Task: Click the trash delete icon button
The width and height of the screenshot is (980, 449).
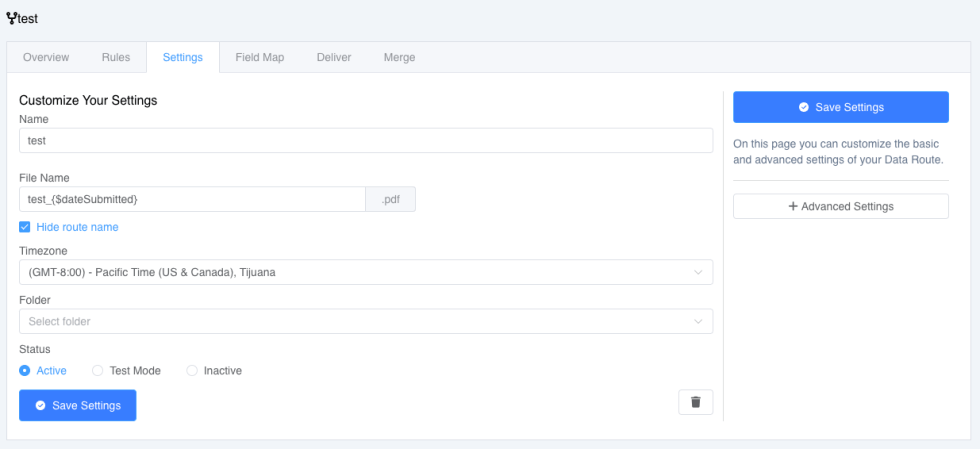Action: pos(695,402)
